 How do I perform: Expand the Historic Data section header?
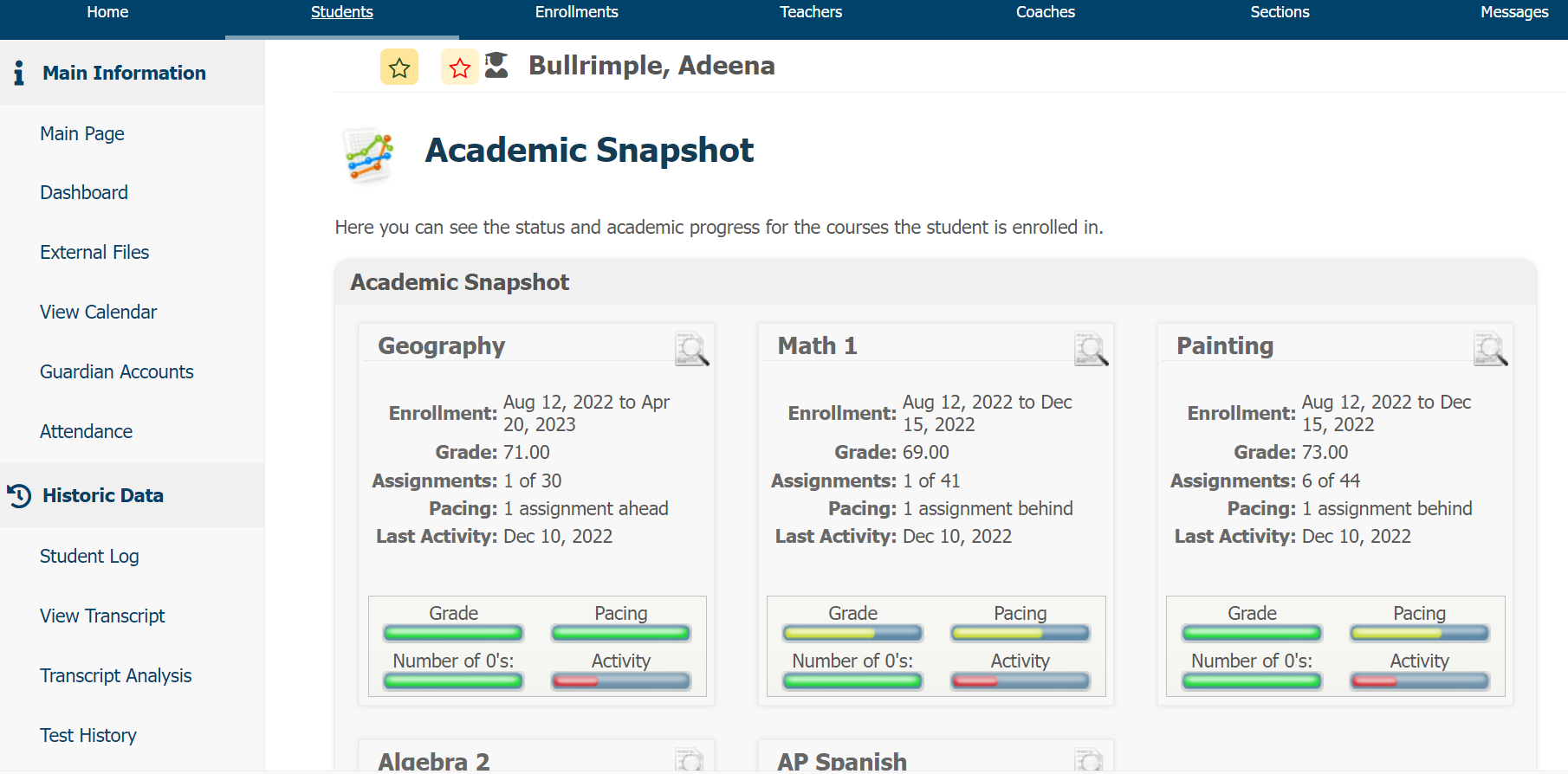[103, 495]
